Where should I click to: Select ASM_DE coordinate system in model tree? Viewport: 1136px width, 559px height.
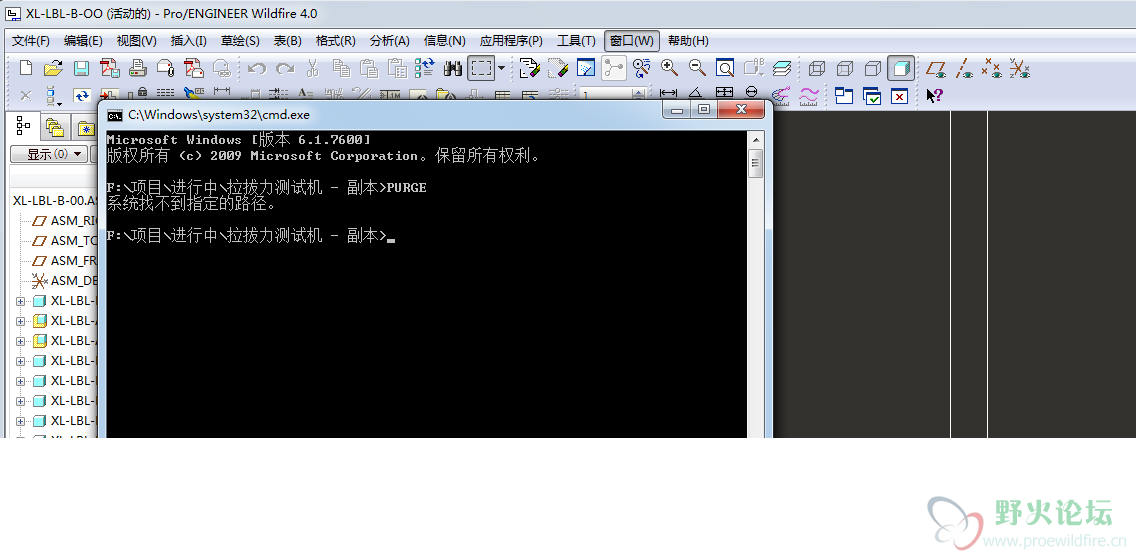[x=64, y=281]
